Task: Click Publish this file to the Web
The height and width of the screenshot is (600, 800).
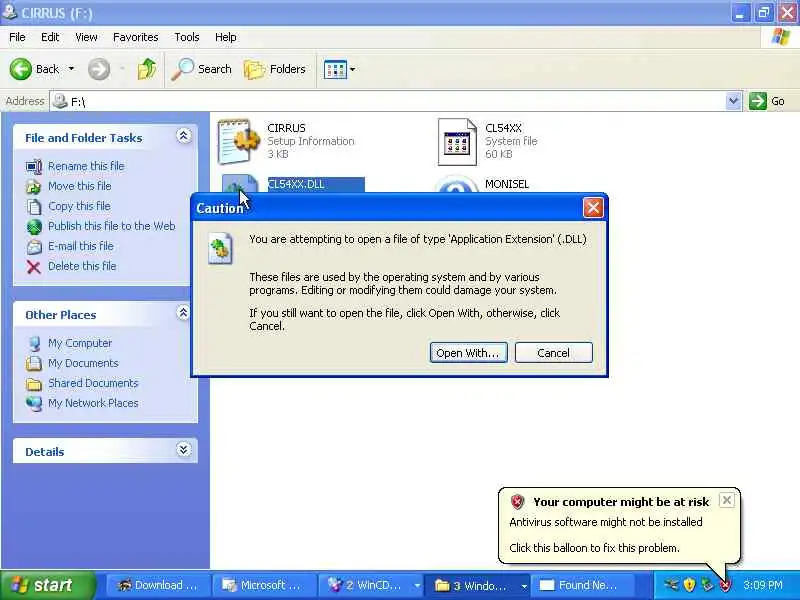Action: [x=112, y=226]
